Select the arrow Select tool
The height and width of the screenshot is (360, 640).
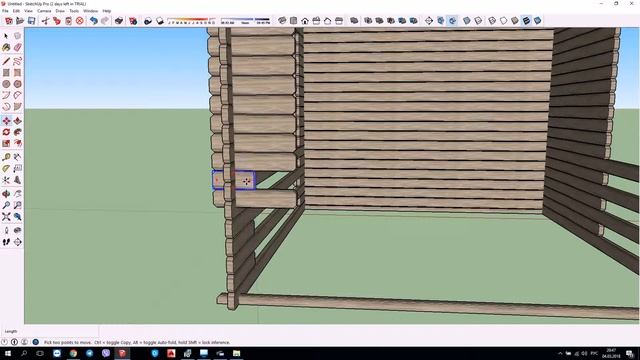6,36
